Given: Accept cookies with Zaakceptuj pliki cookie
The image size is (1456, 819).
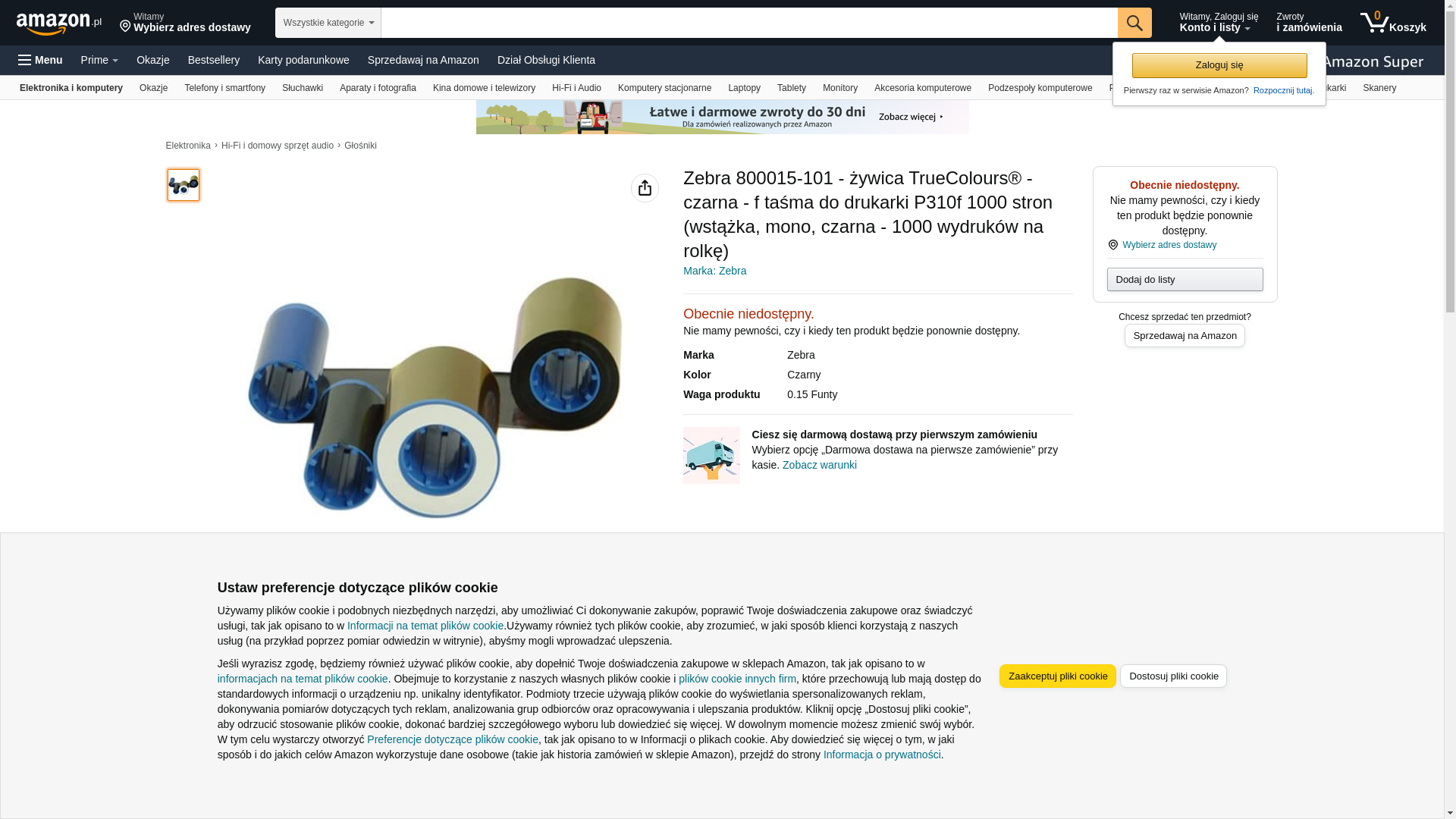Looking at the screenshot, I should click(x=1058, y=676).
